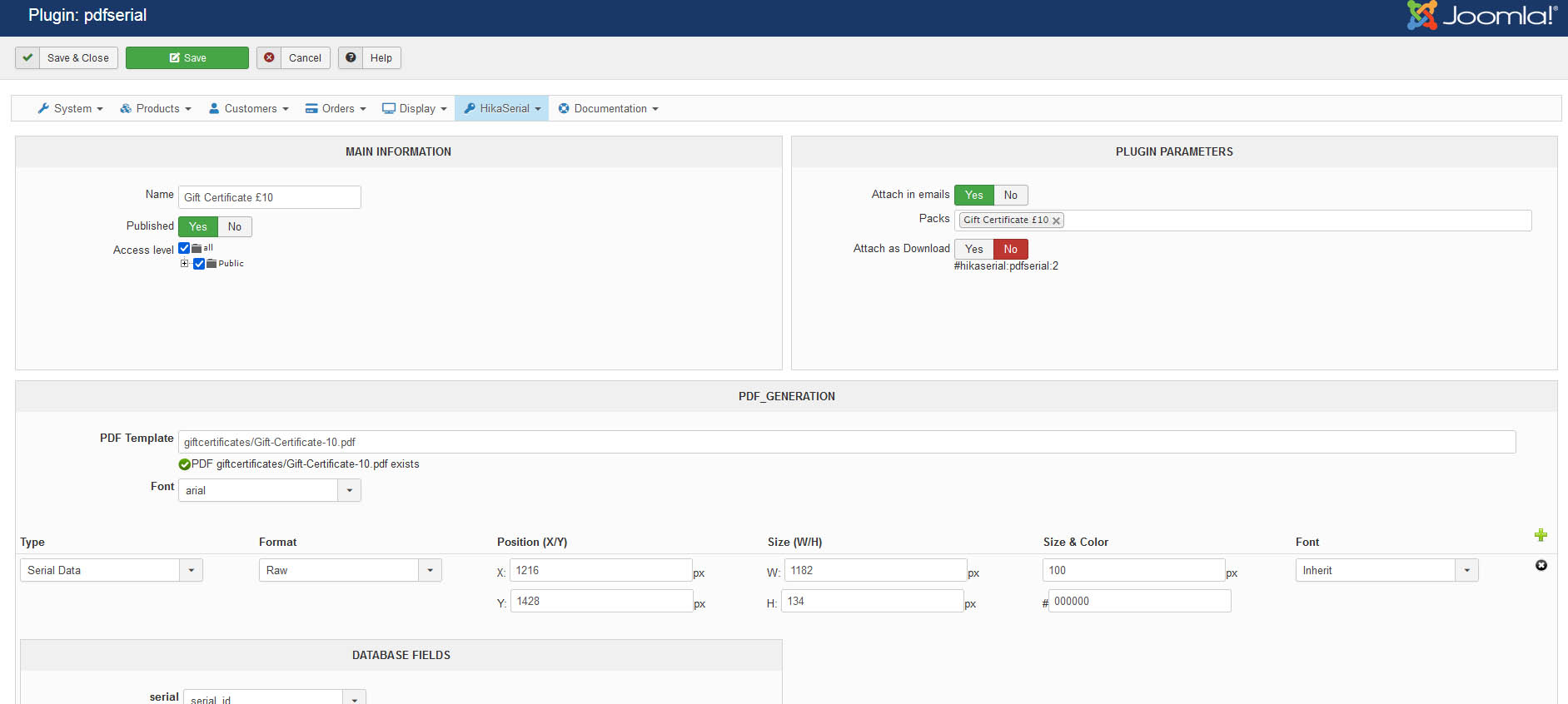Viewport: 1568px width, 704px height.
Task: Add a new PDF field row with green plus
Action: tap(1541, 535)
